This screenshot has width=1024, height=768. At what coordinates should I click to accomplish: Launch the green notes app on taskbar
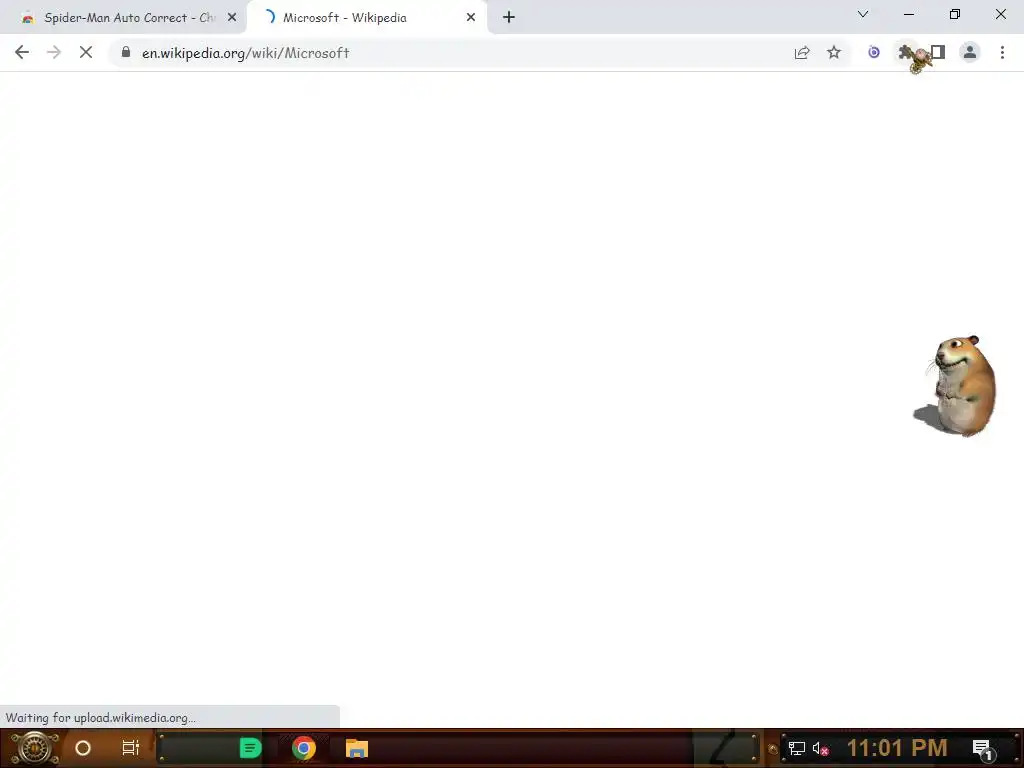point(250,748)
